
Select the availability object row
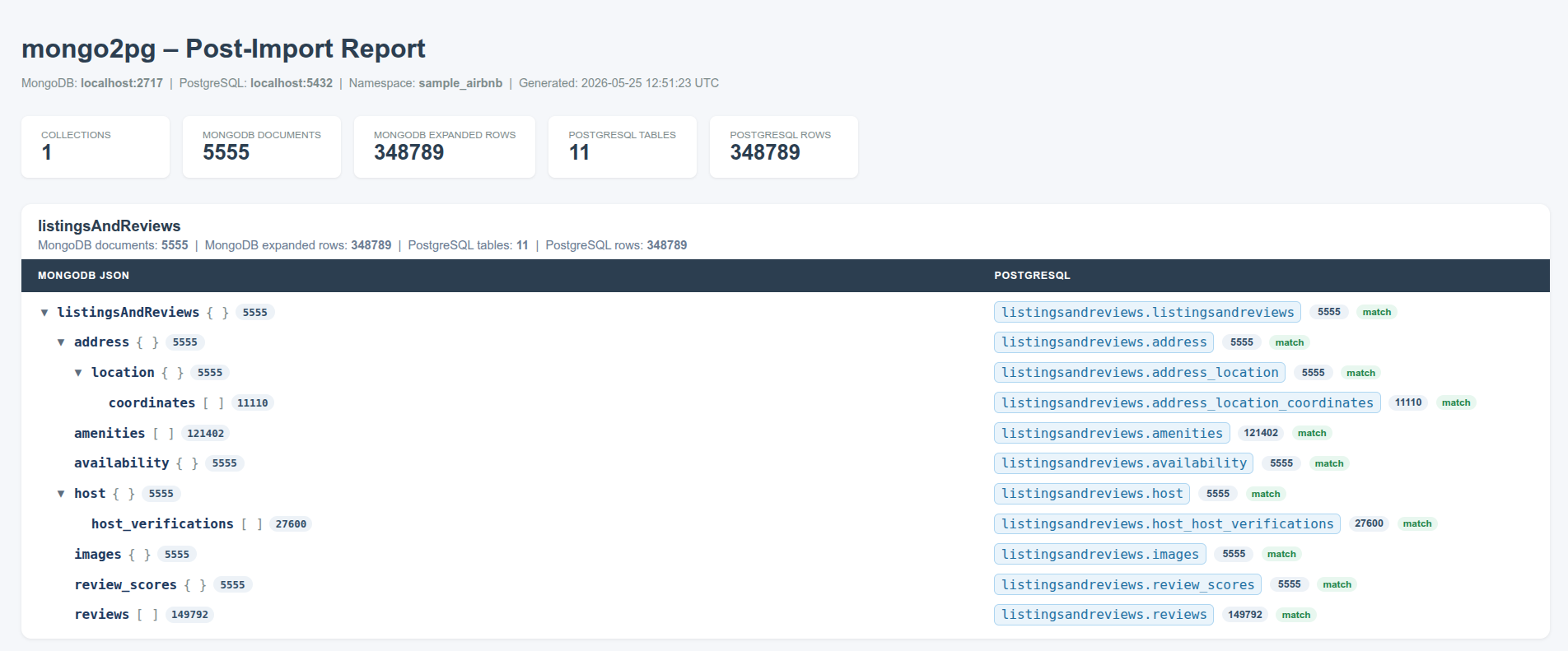159,463
